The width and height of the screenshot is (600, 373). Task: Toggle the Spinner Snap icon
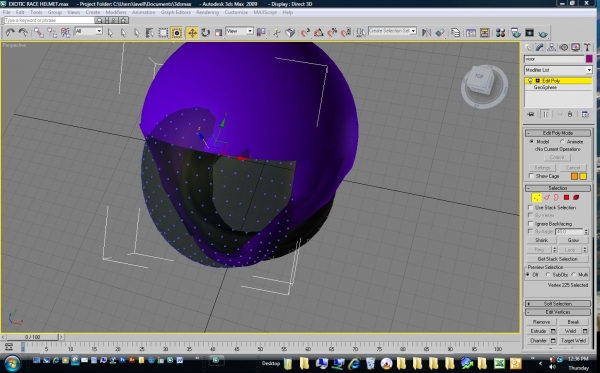click(346, 33)
